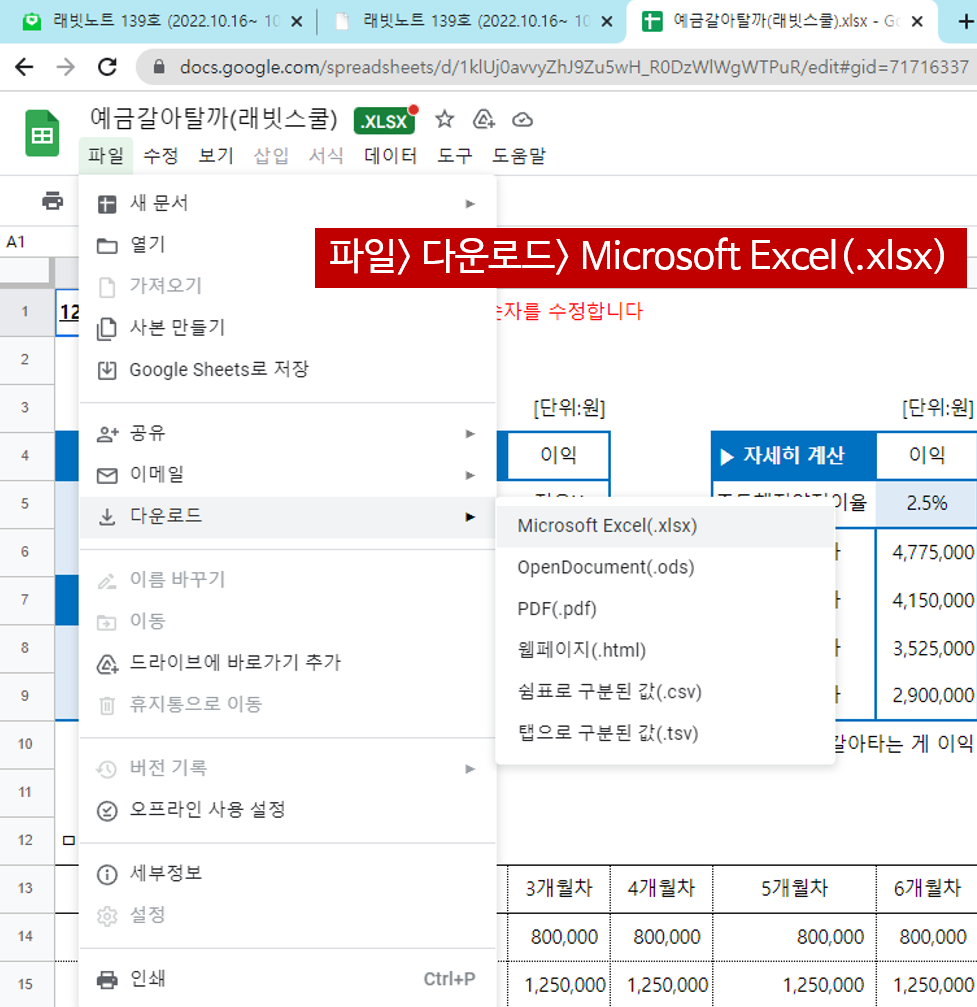
Task: Click the Google Sheets home icon
Action: [x=42, y=134]
